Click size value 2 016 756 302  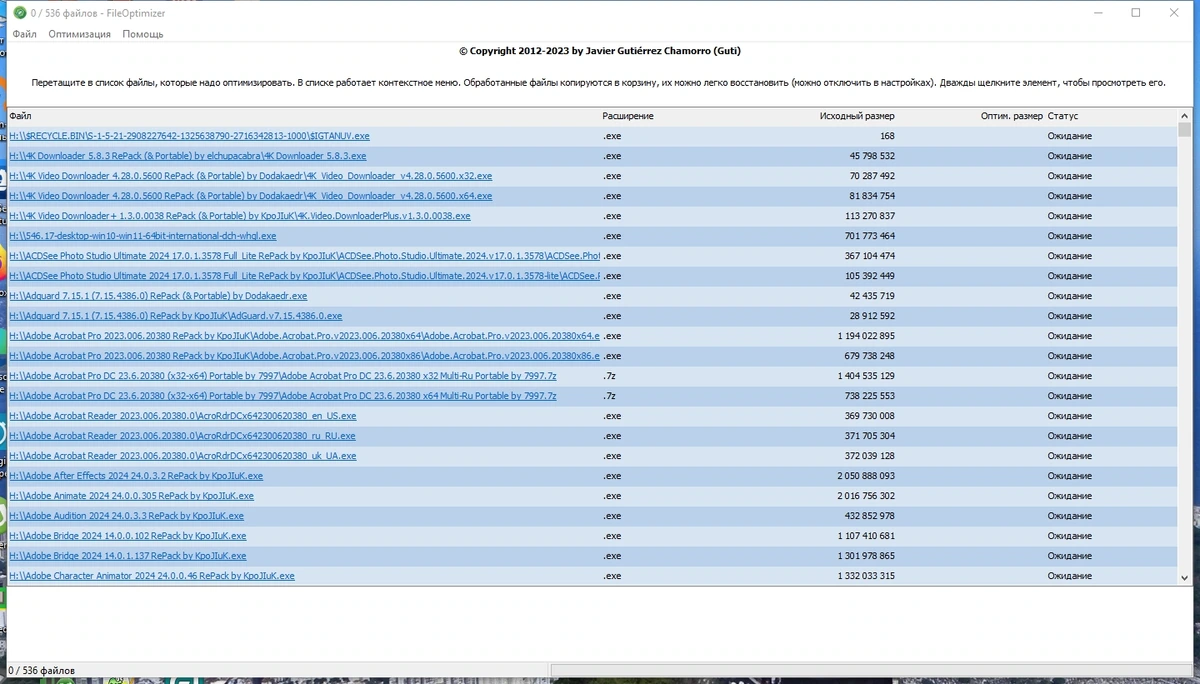866,496
